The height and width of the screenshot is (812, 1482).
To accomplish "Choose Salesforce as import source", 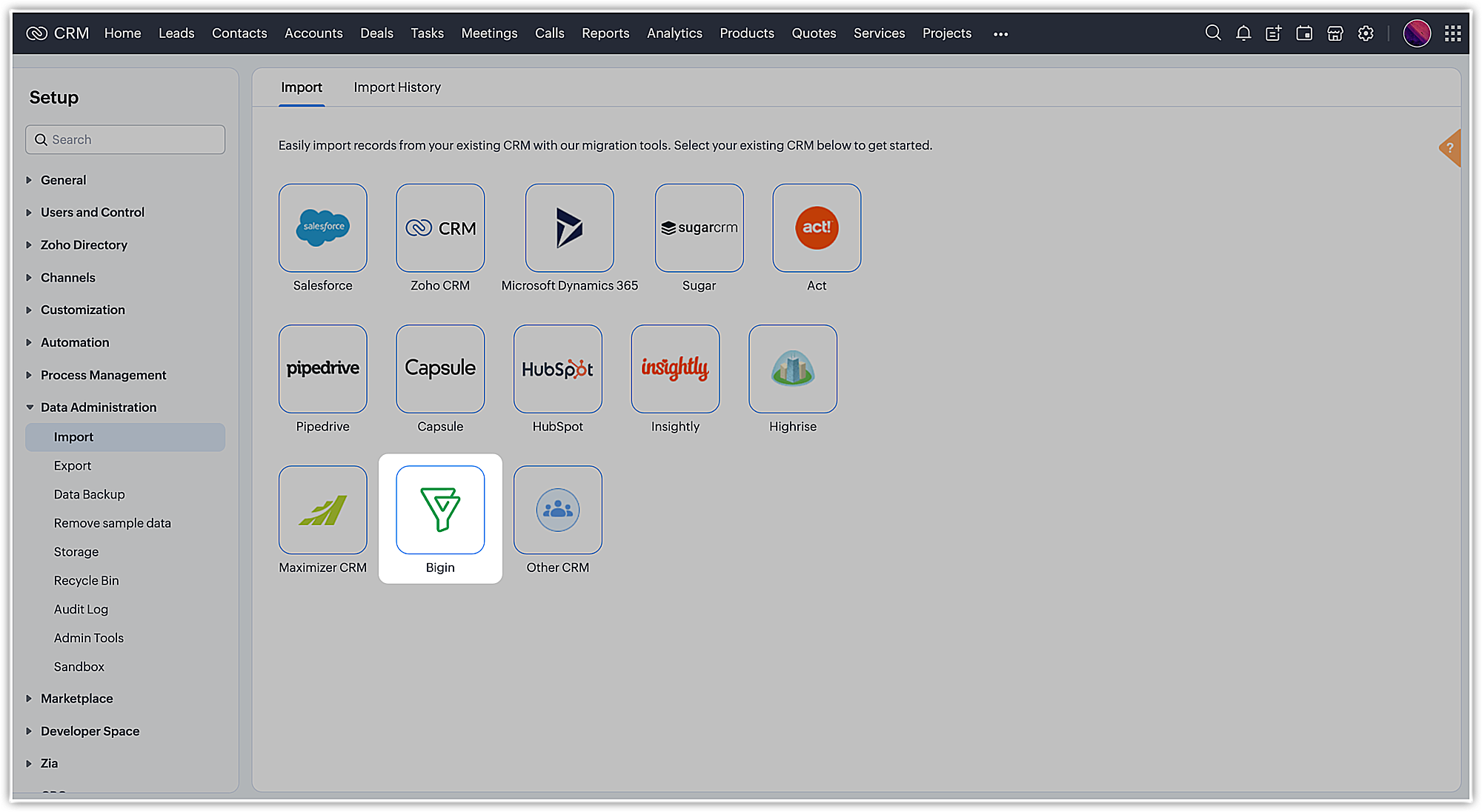I will click(x=322, y=227).
